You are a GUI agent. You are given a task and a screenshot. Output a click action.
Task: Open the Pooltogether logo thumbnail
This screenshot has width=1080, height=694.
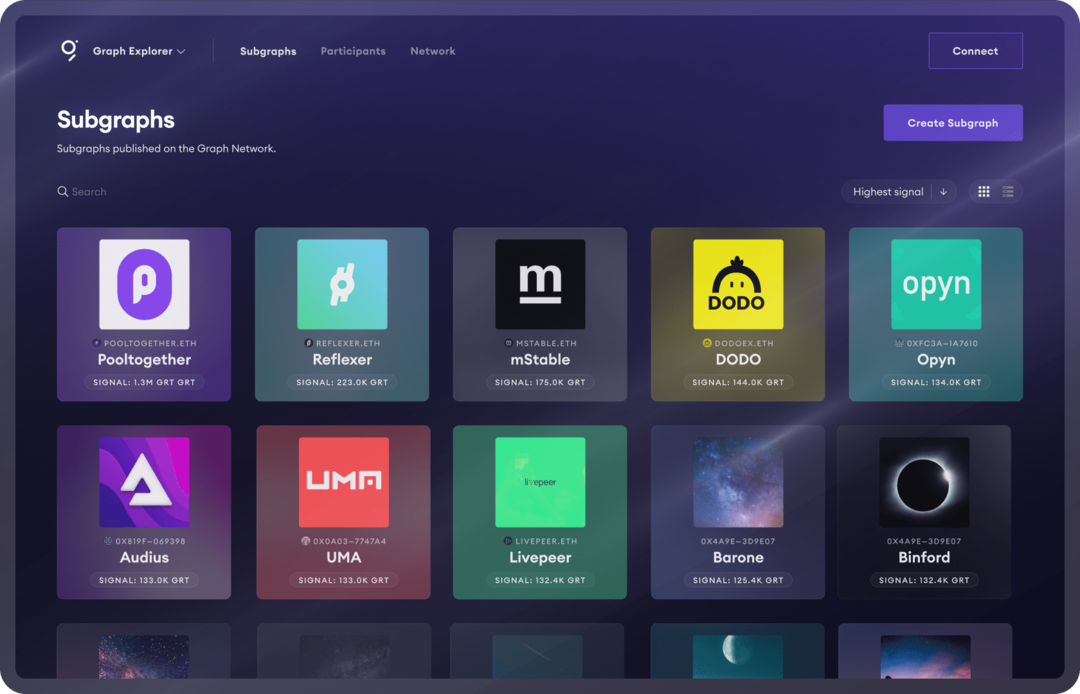click(x=144, y=284)
